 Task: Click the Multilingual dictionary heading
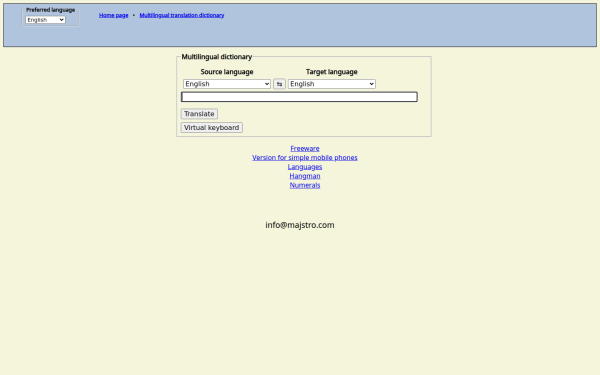pos(217,57)
